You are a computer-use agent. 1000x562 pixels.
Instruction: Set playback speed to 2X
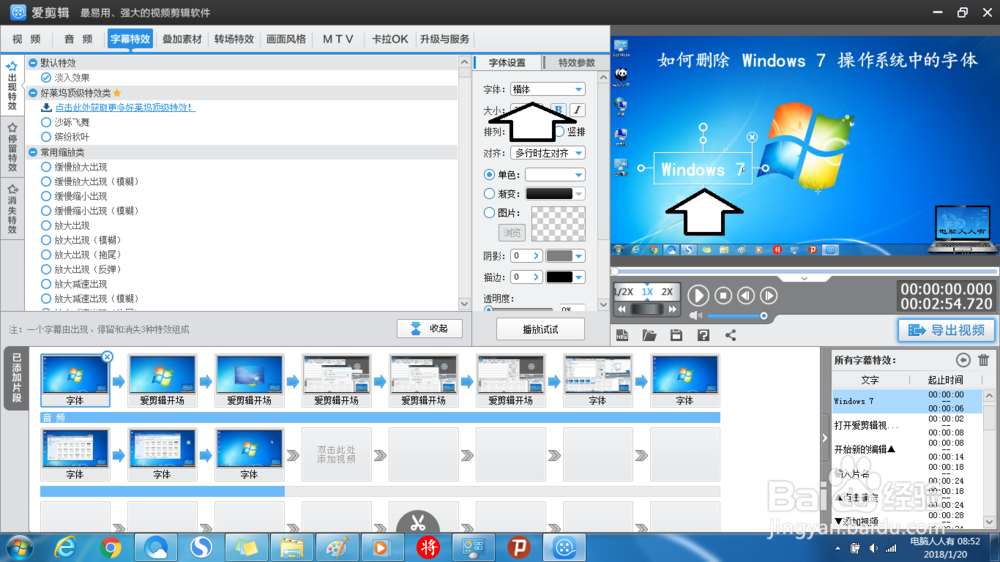pos(667,292)
